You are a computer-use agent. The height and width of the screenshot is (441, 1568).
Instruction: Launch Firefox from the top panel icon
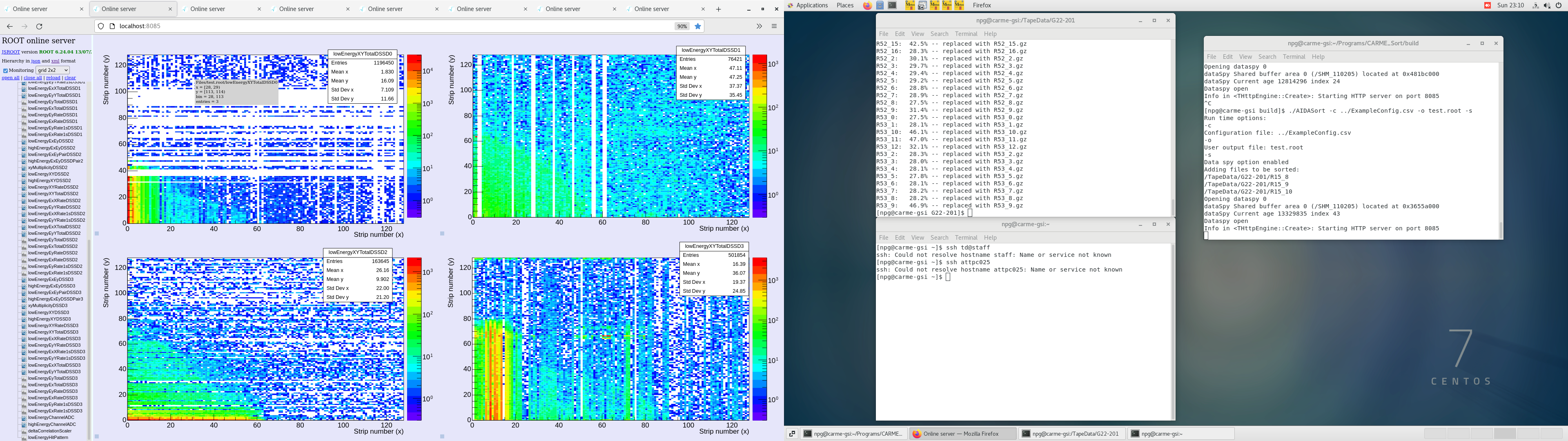867,5
